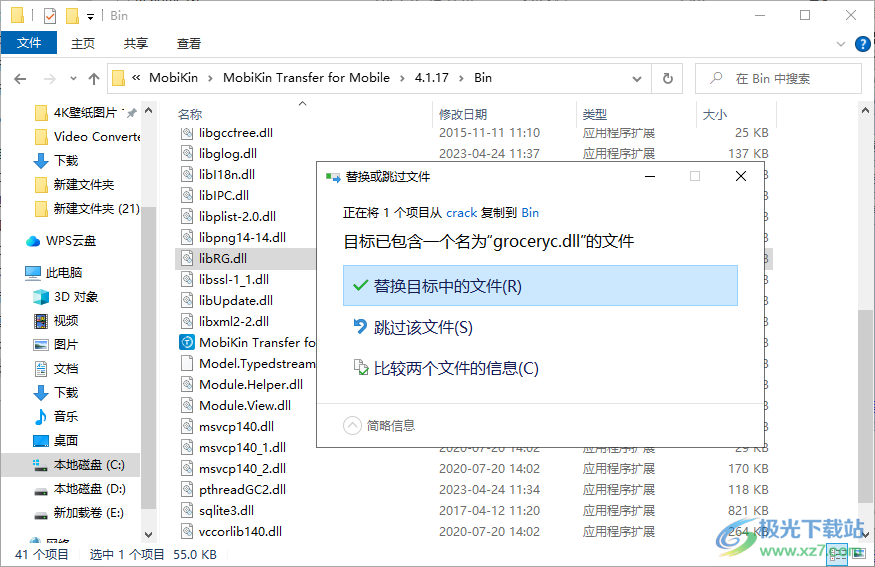The height and width of the screenshot is (567, 875).
Task: Open 新建文件夹 (21) in sidebar
Action: pyautogui.click(x=86, y=209)
